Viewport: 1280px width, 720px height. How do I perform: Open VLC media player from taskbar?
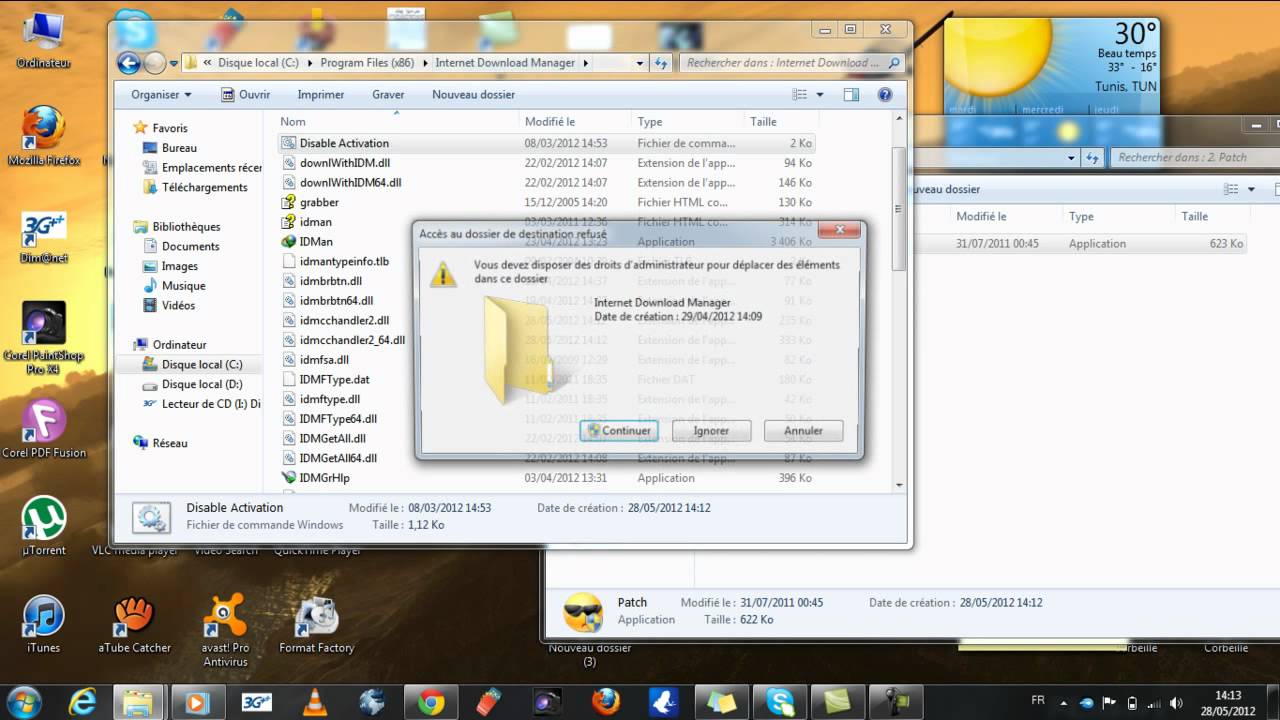point(315,702)
